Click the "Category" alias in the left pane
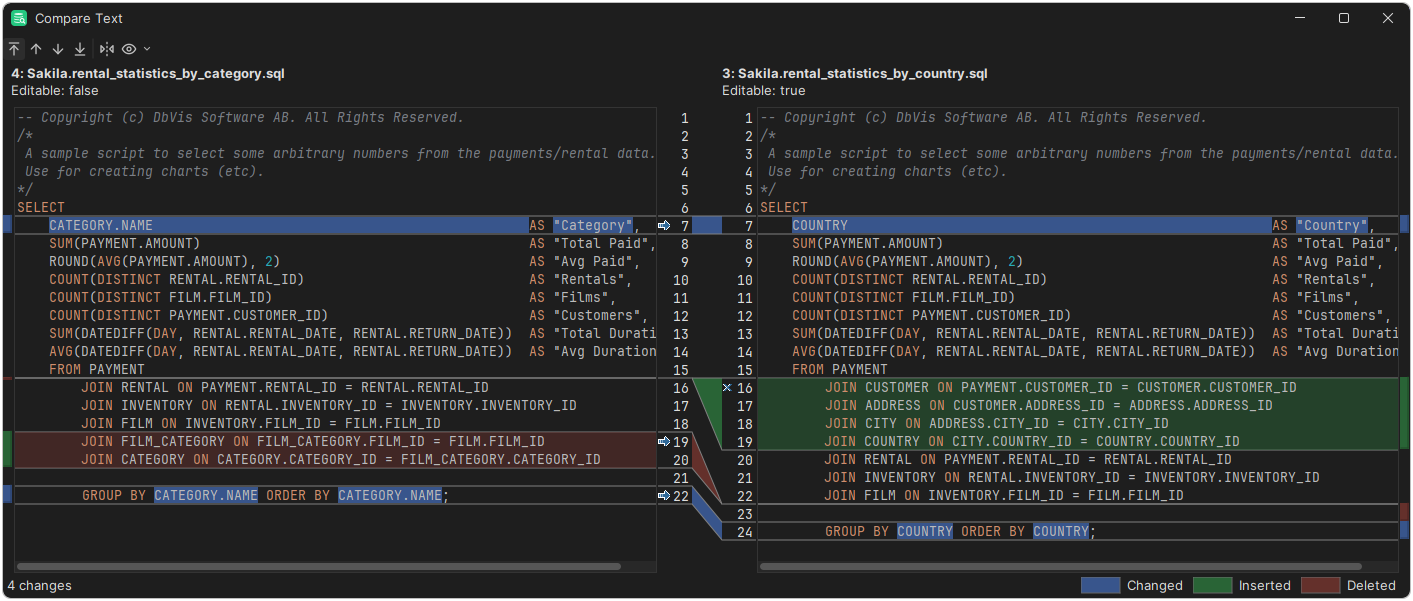The width and height of the screenshot is (1413, 601). tap(594, 226)
